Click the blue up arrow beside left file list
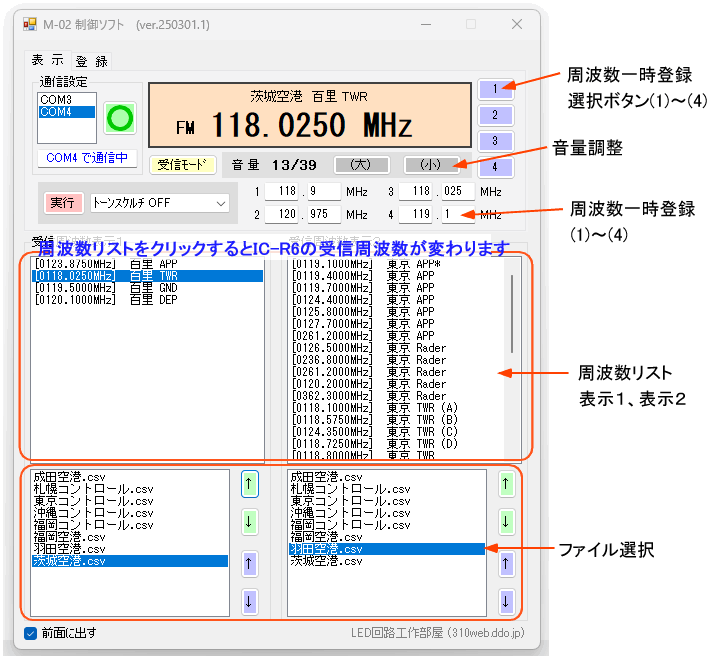 249,564
